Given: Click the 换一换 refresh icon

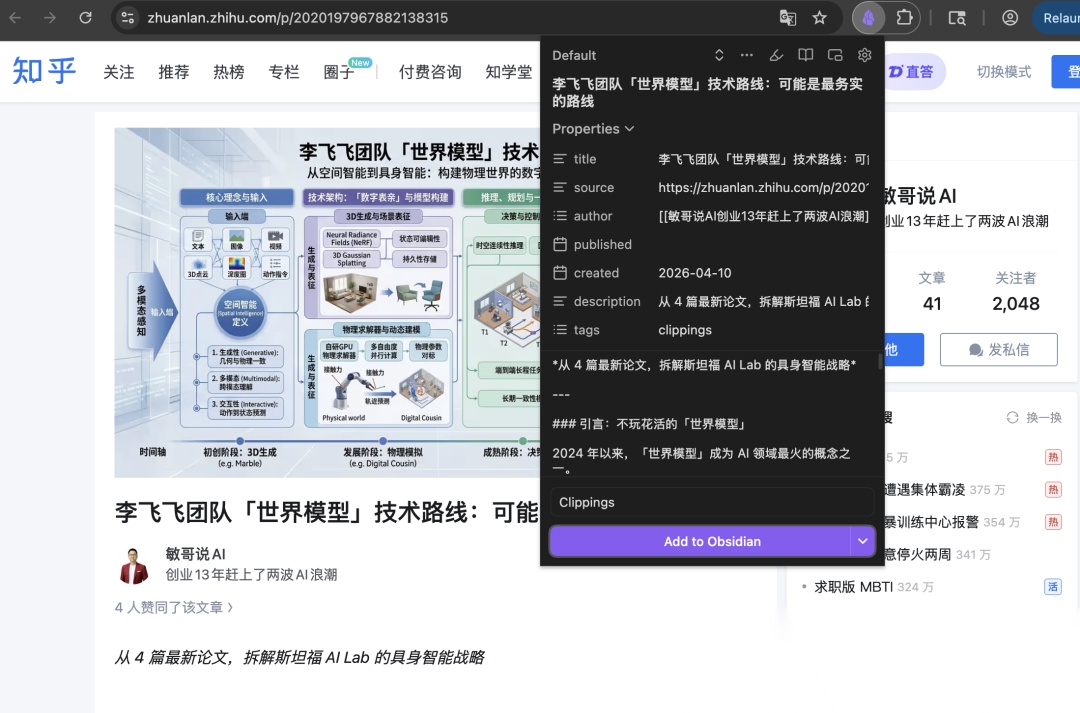Looking at the screenshot, I should point(1012,417).
